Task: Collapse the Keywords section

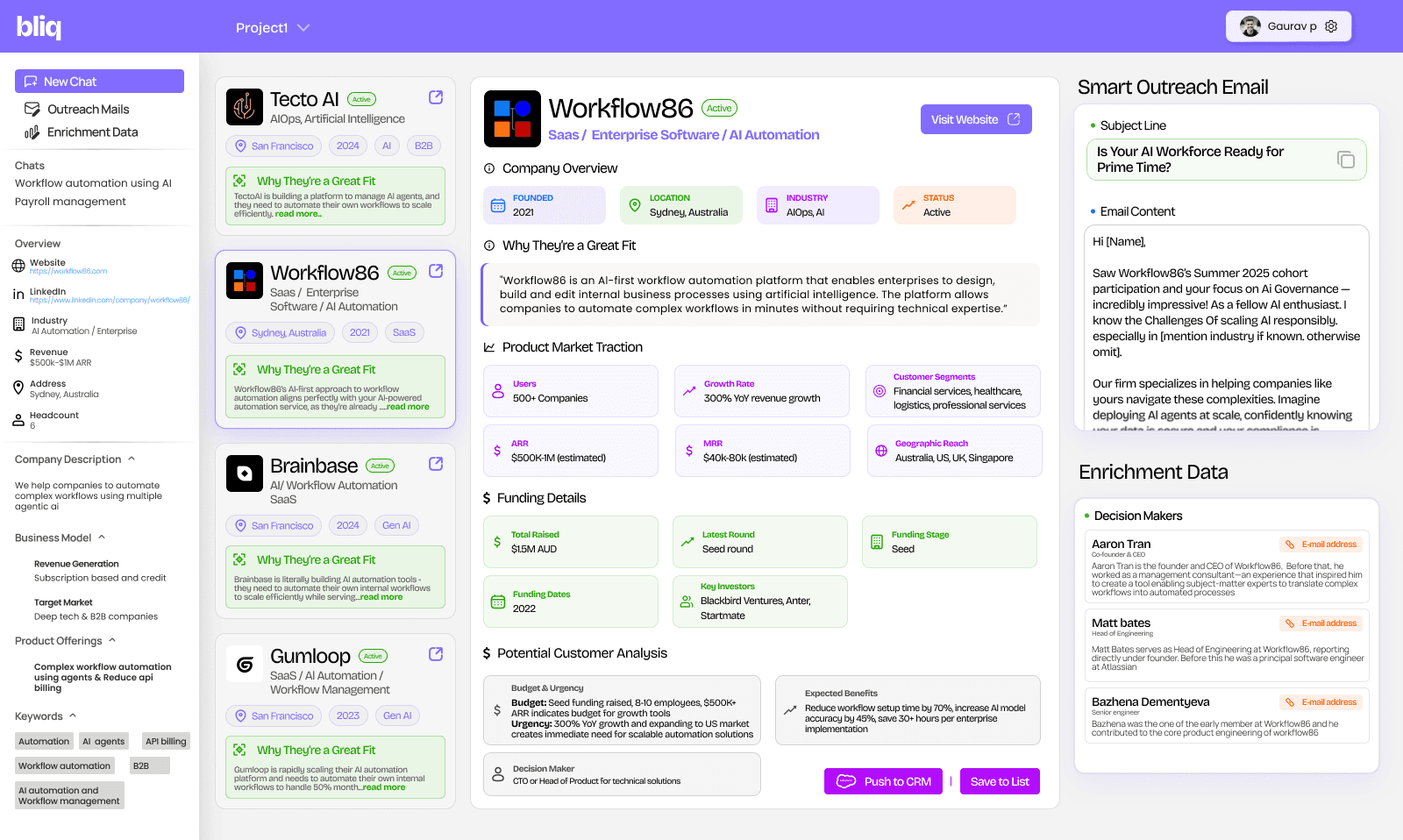Action: coord(73,715)
